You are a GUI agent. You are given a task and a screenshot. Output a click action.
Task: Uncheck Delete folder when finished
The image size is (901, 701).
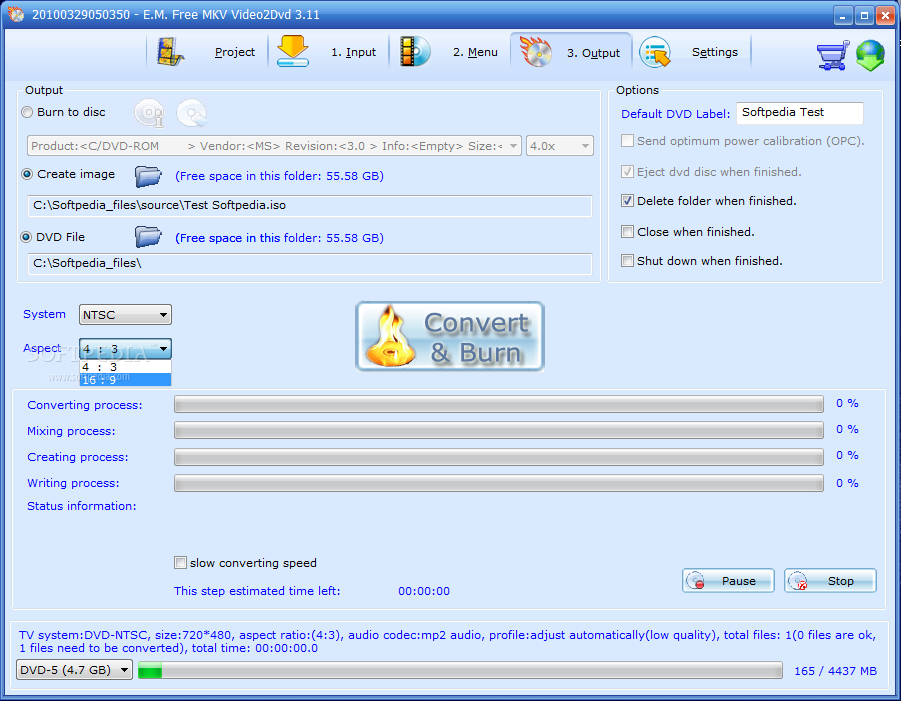click(x=627, y=201)
